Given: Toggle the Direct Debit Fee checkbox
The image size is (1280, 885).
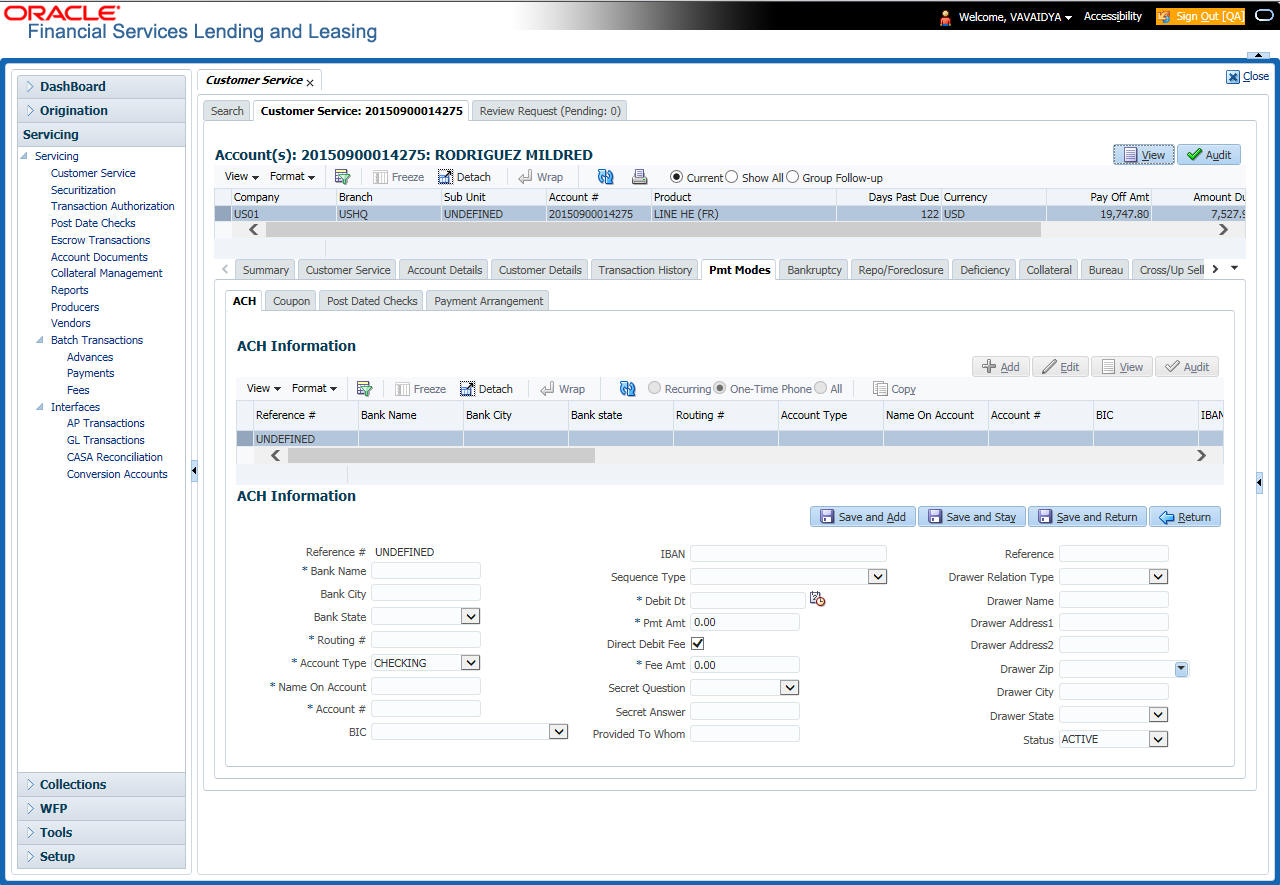Looking at the screenshot, I should 698,644.
